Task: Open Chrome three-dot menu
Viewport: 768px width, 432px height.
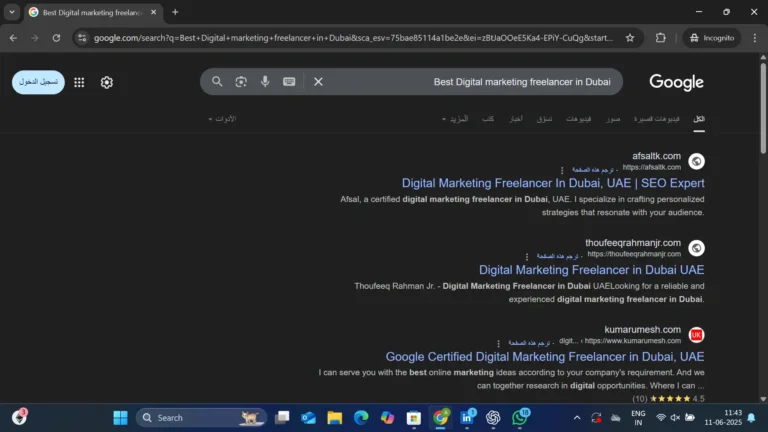Action: pos(755,38)
